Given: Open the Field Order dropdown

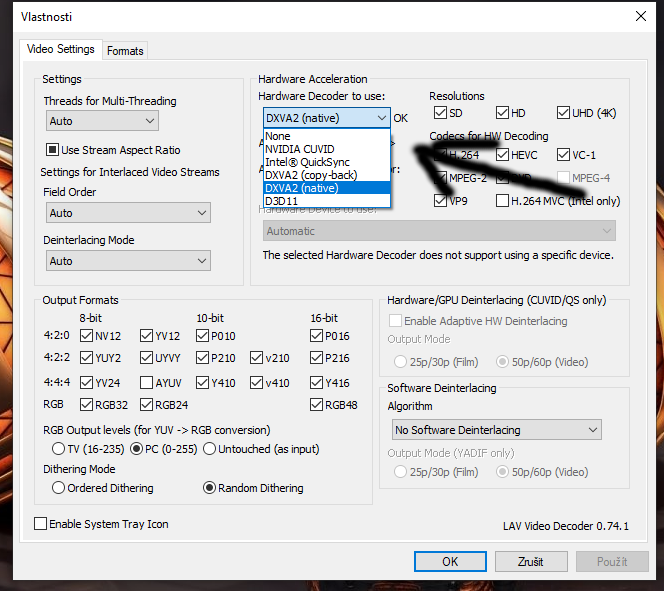Looking at the screenshot, I should tap(128, 213).
